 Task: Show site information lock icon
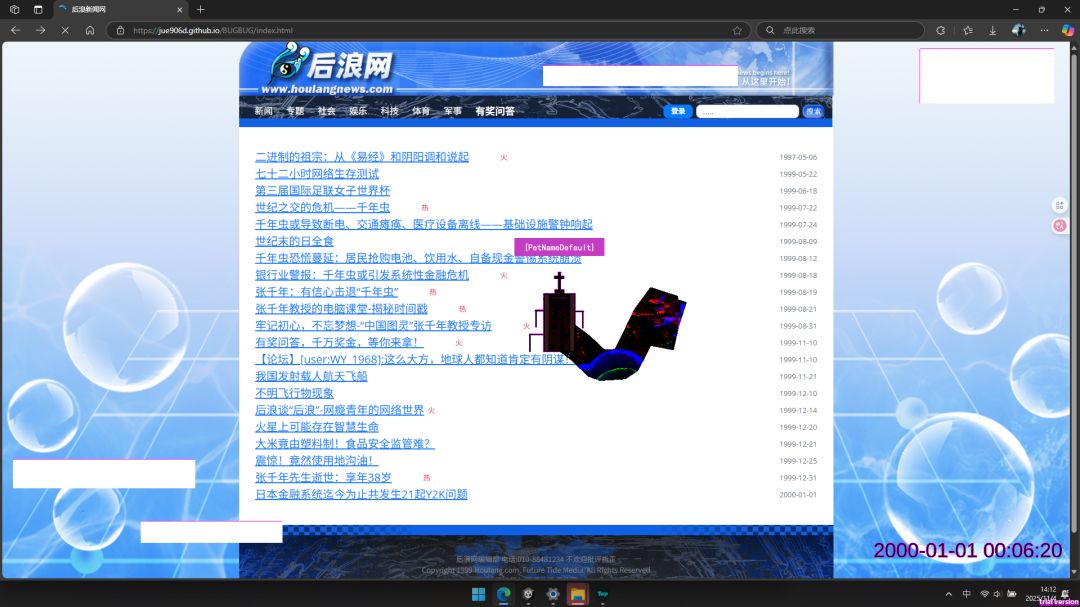tap(121, 30)
